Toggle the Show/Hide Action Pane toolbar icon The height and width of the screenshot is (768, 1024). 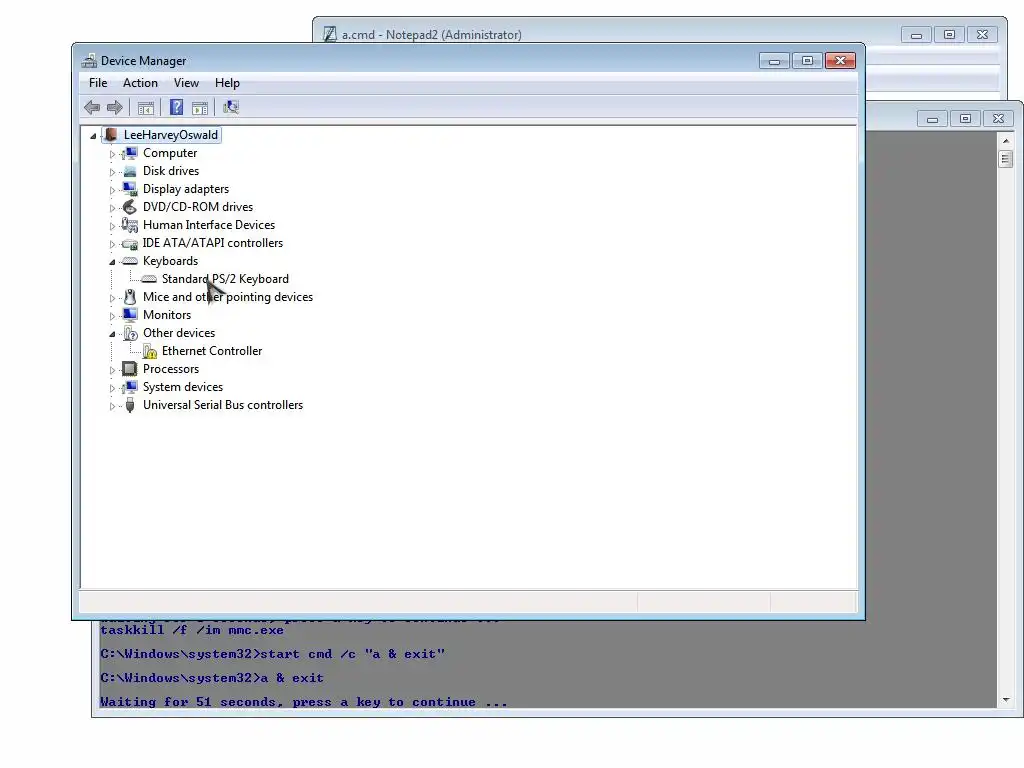coord(200,108)
